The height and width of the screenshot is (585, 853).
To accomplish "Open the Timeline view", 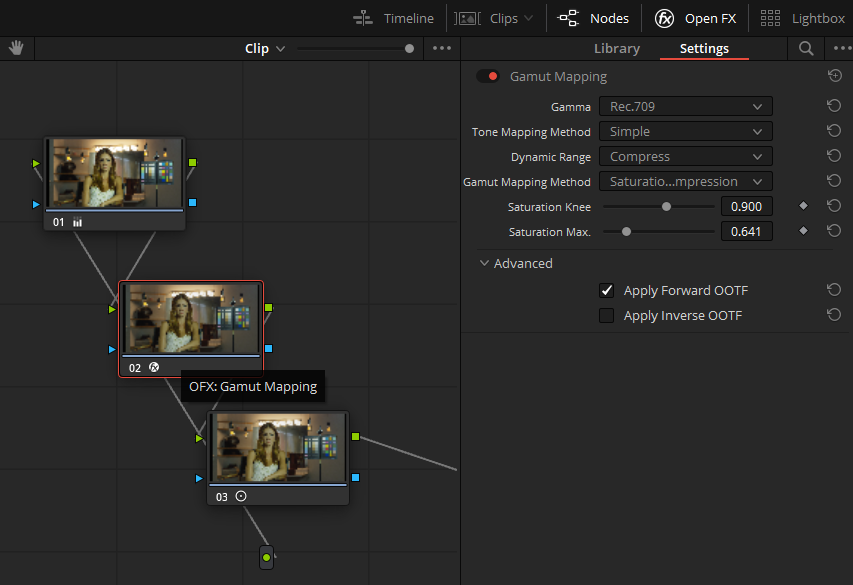I will click(x=393, y=19).
